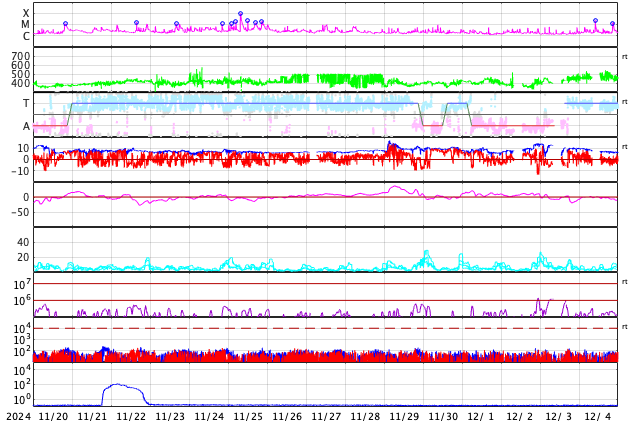Select the earliest flare circle marker in the X-ray plot
Image resolution: width=634 pixels, height=424 pixels.
click(66, 24)
